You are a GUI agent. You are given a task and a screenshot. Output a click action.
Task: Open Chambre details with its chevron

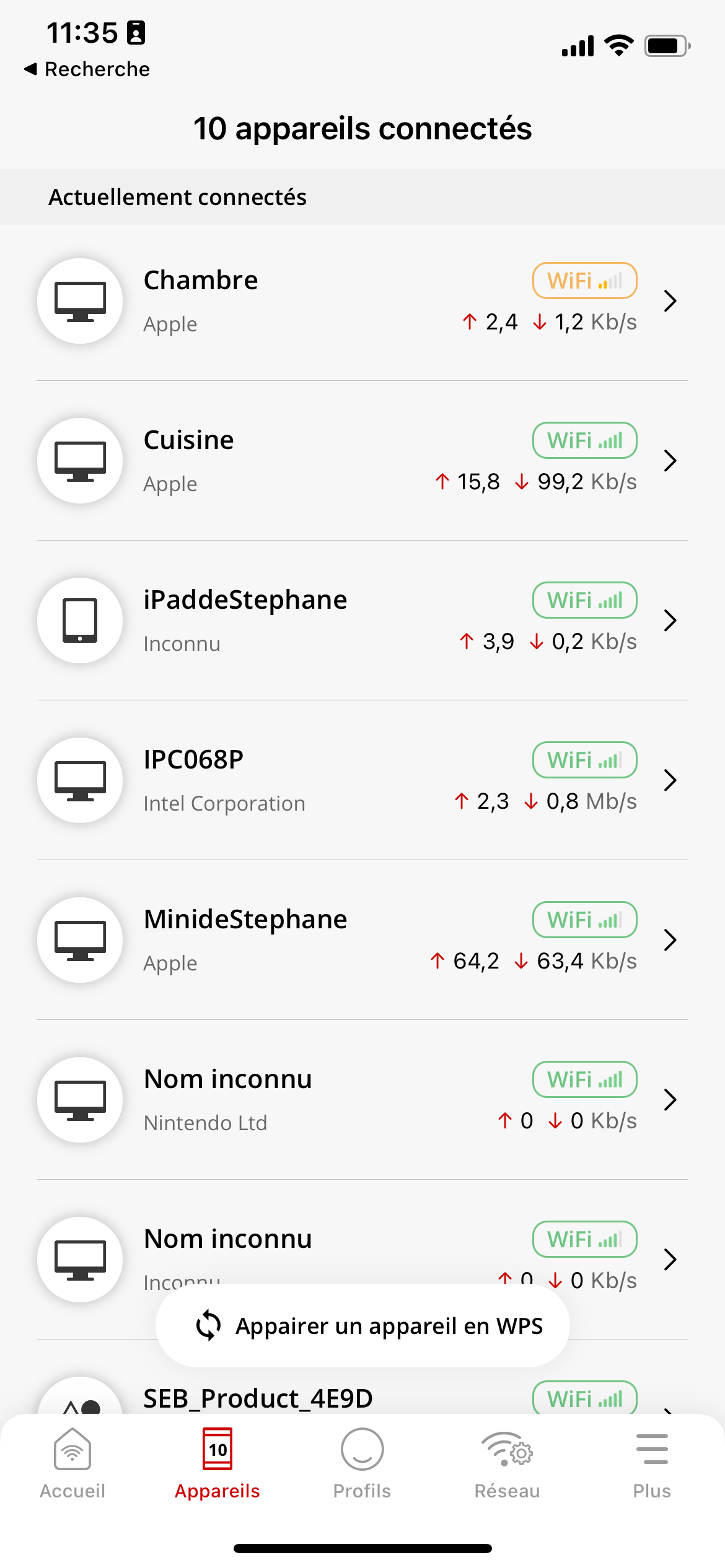(x=670, y=301)
